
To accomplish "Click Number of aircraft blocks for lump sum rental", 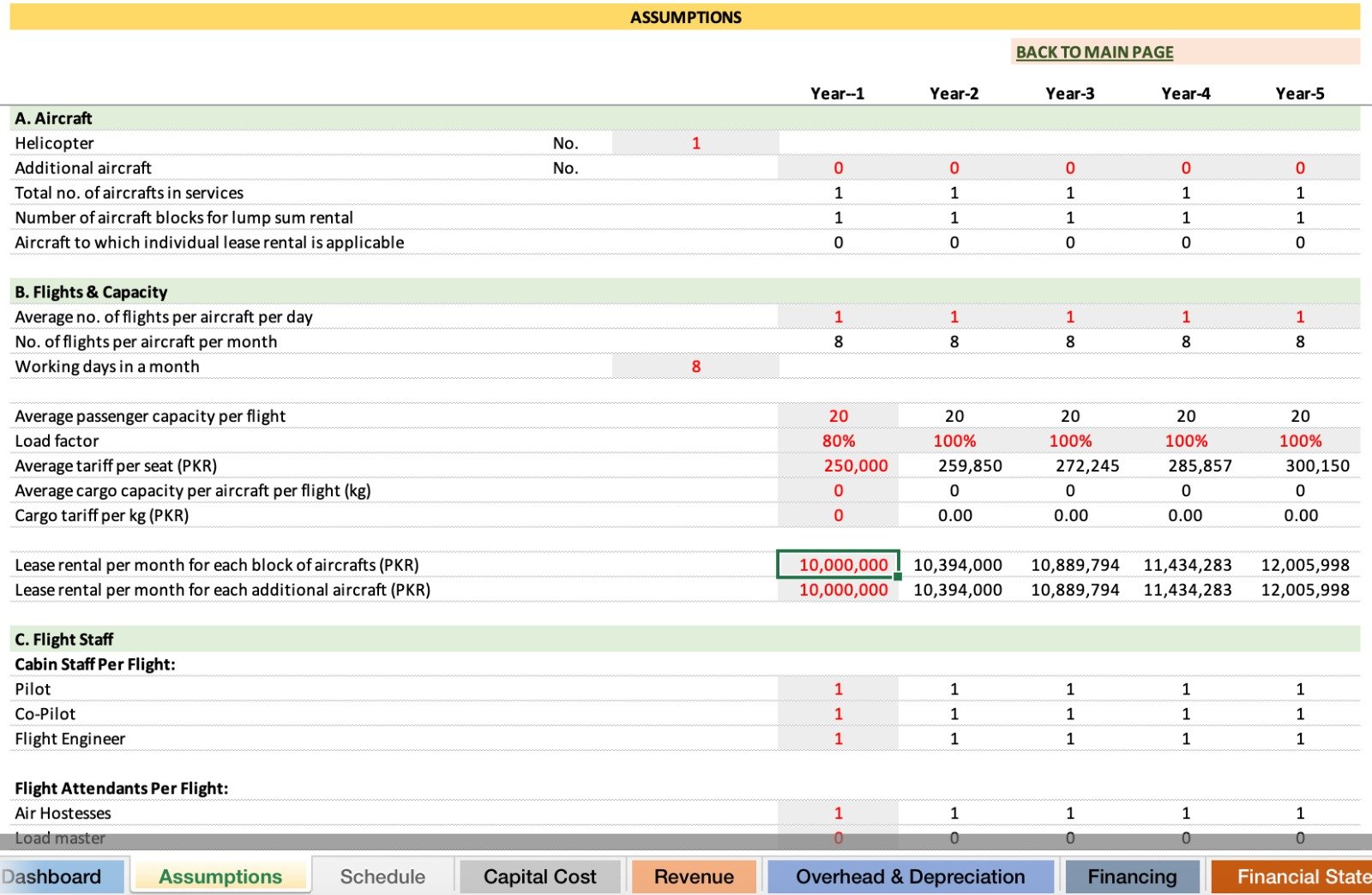I will [x=184, y=218].
